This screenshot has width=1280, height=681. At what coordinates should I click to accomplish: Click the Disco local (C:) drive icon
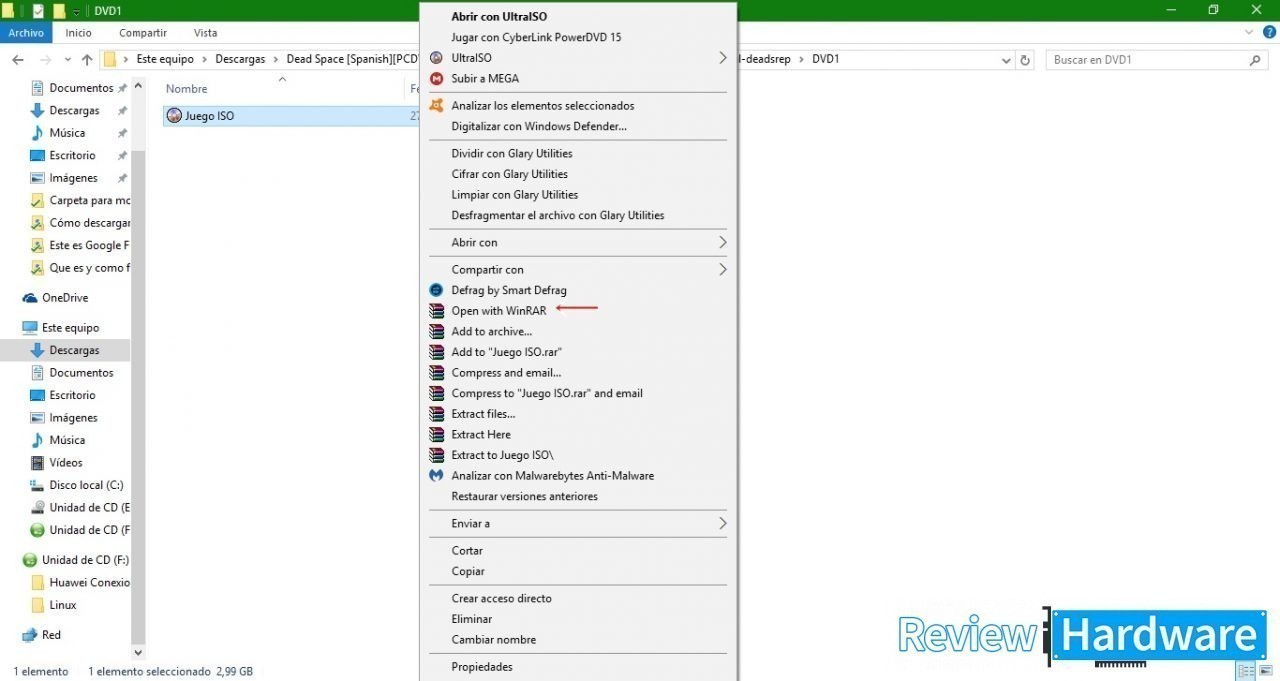tap(37, 485)
